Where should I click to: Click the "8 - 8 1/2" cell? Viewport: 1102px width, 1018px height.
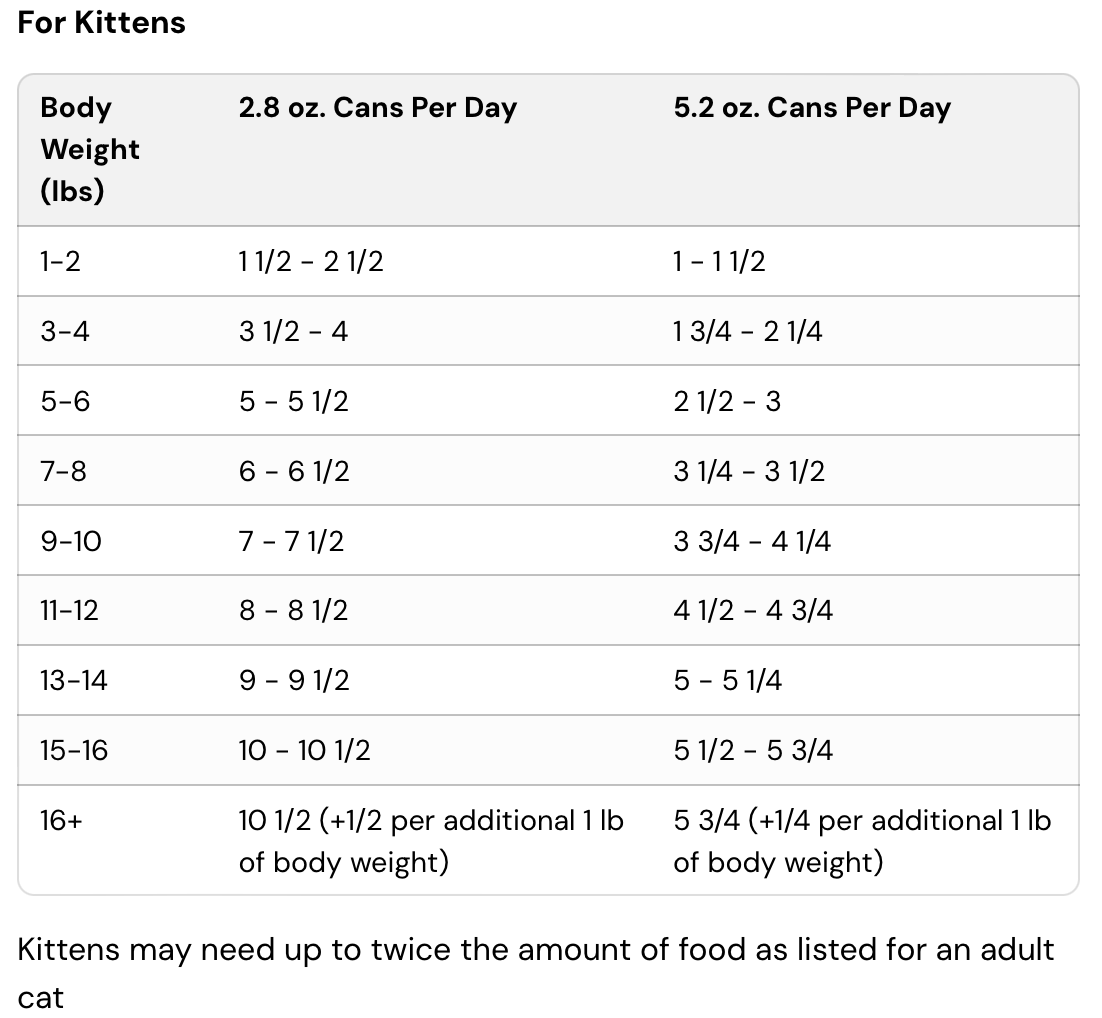[x=293, y=611]
